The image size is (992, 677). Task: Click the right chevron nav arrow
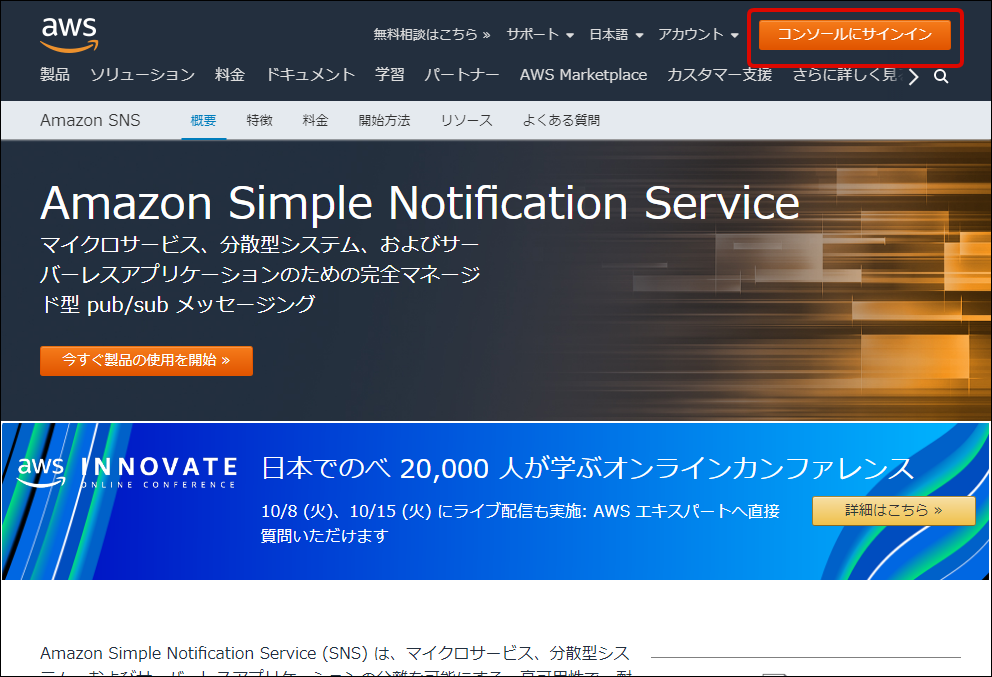[913, 77]
